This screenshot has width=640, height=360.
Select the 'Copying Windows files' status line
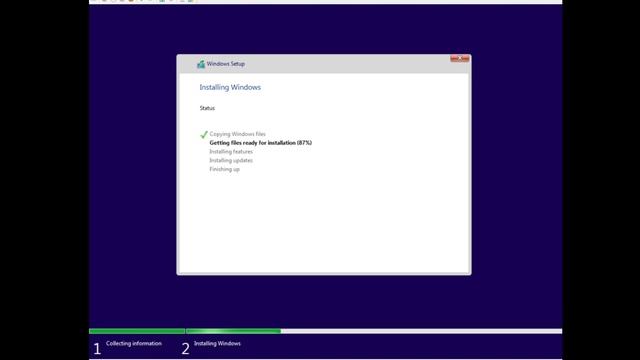[x=238, y=134]
